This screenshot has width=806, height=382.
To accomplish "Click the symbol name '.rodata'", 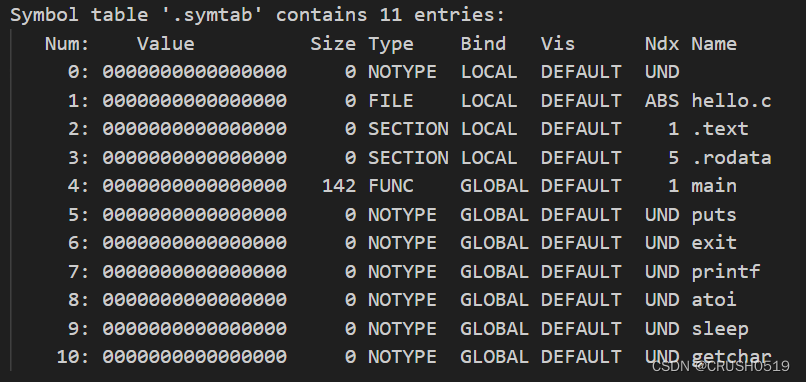I will [x=731, y=157].
